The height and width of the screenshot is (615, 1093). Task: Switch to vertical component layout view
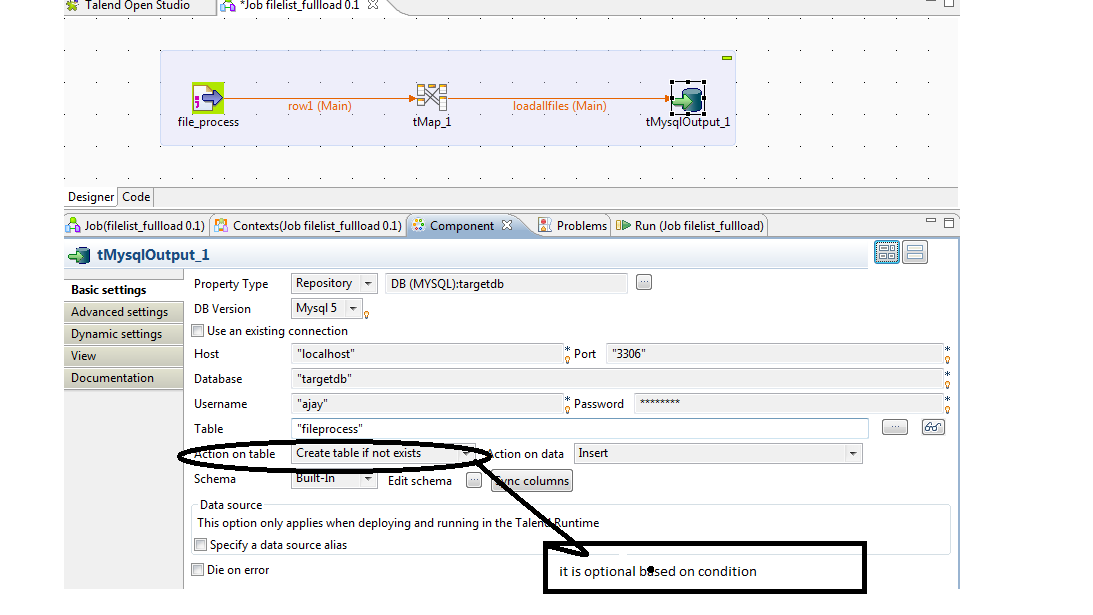coord(913,252)
